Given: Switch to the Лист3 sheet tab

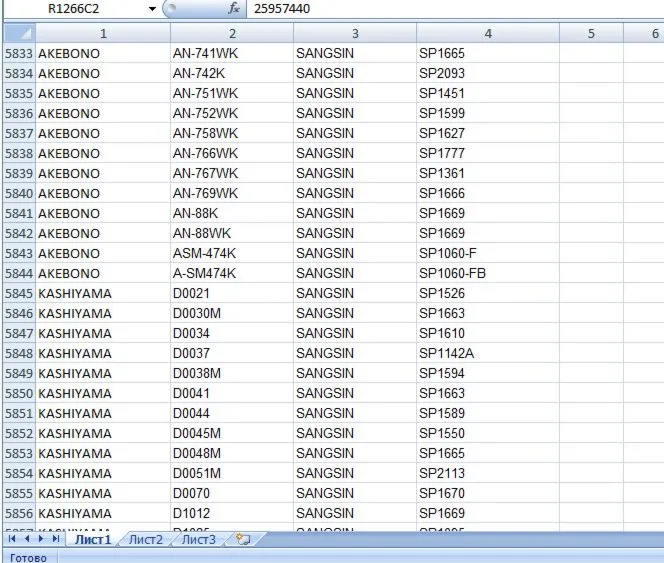Looking at the screenshot, I should 198,539.
